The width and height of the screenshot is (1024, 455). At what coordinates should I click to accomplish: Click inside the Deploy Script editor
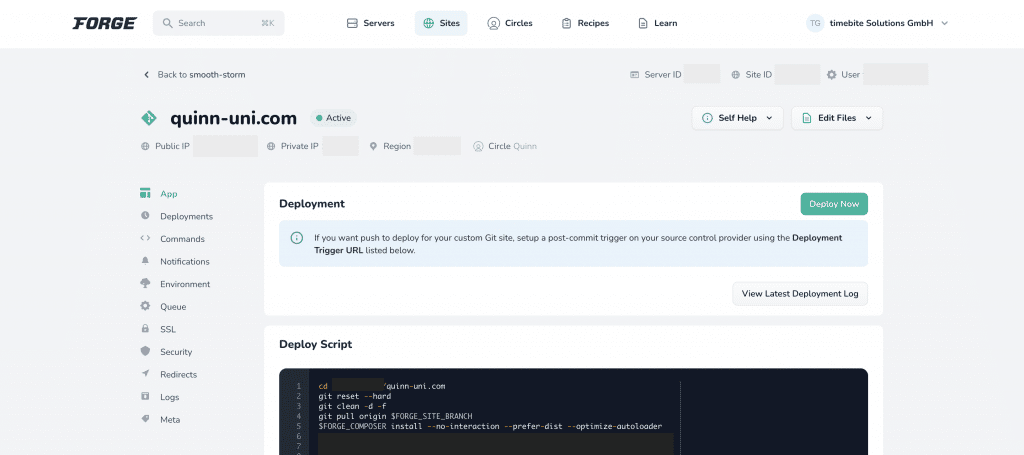click(573, 411)
